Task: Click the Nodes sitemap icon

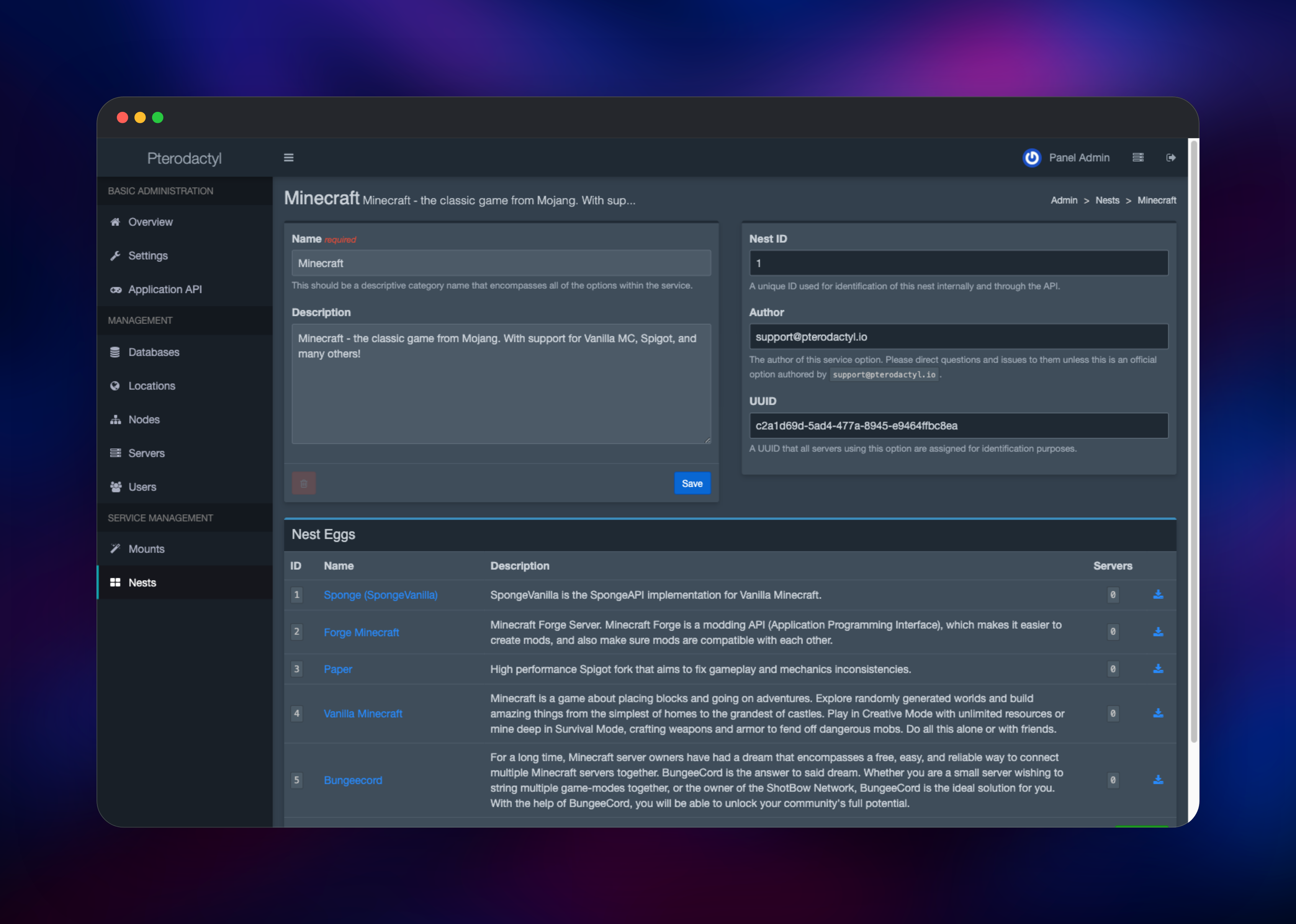Action: [x=116, y=419]
